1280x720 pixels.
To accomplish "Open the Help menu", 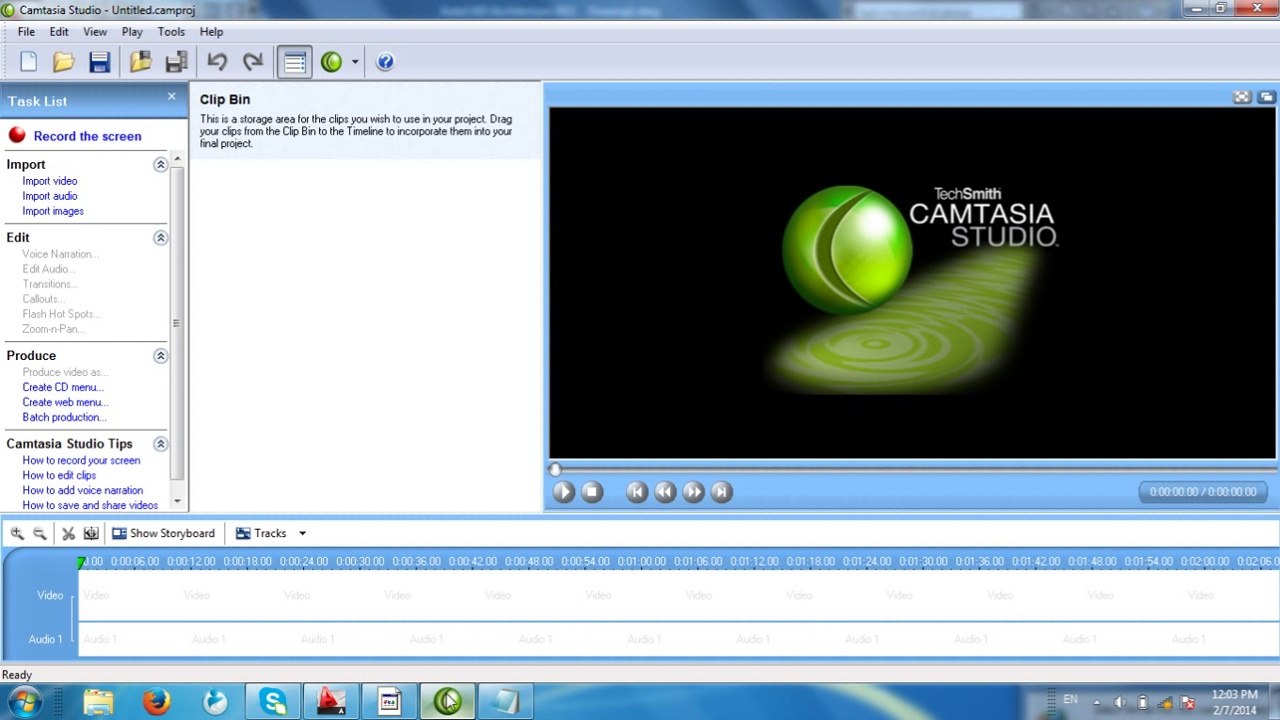I will pyautogui.click(x=211, y=32).
